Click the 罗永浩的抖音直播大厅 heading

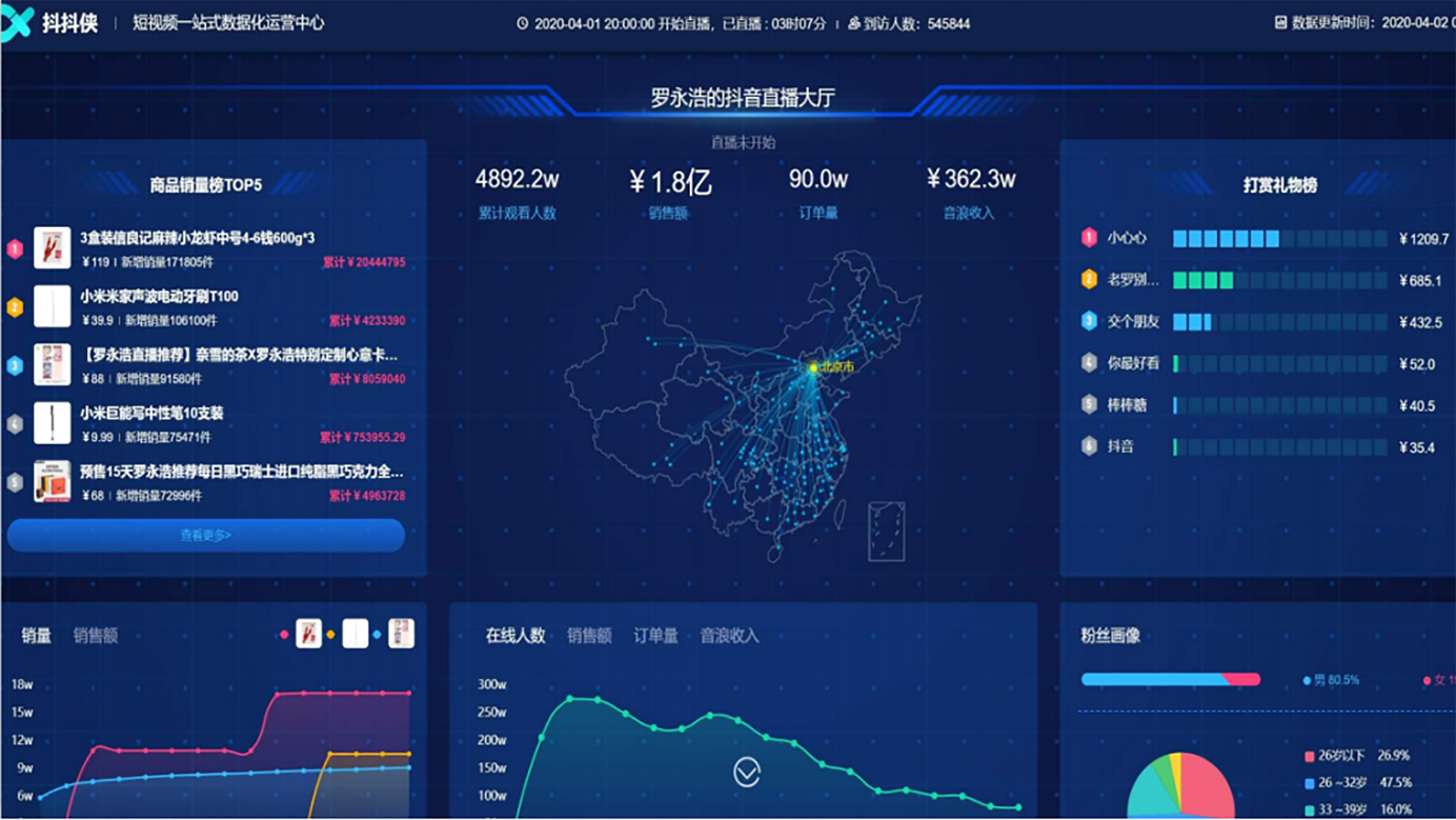point(743,98)
